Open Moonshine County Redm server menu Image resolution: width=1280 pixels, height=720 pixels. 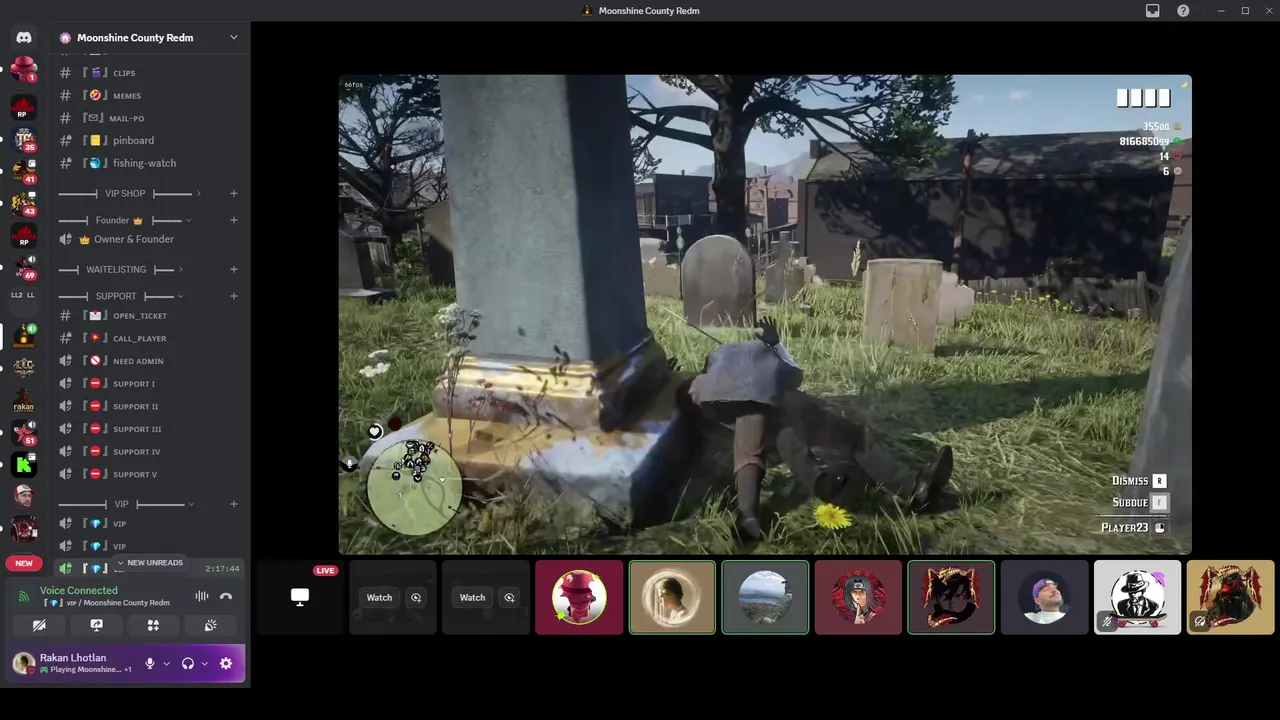click(x=150, y=37)
